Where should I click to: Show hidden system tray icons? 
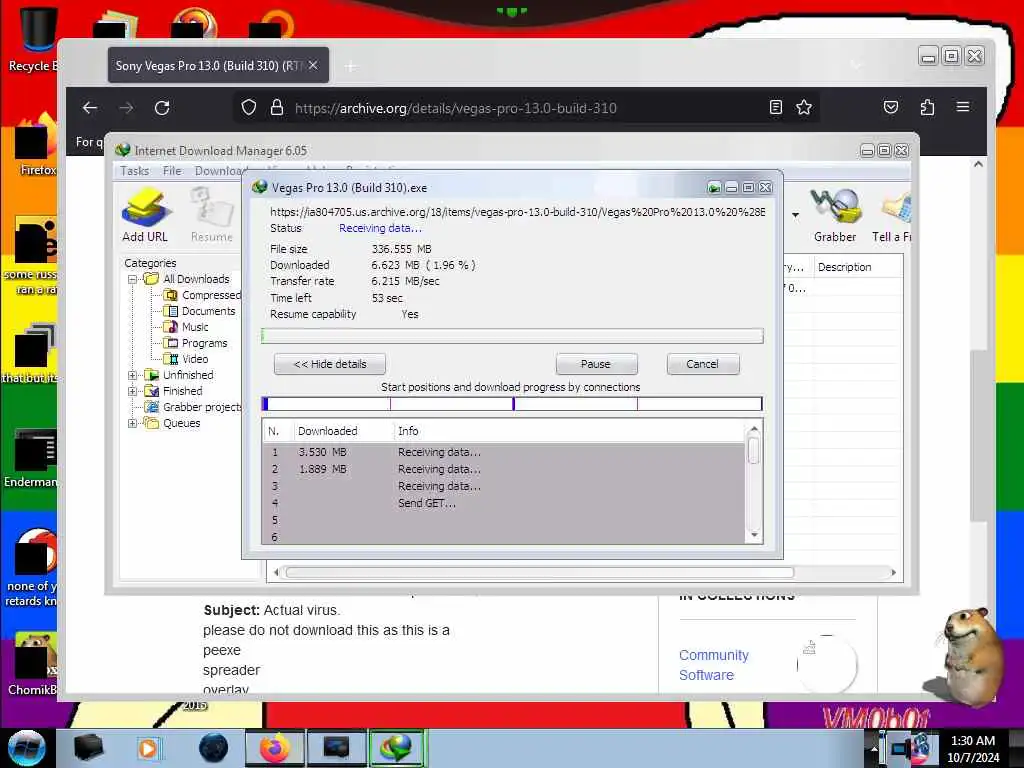[x=874, y=748]
